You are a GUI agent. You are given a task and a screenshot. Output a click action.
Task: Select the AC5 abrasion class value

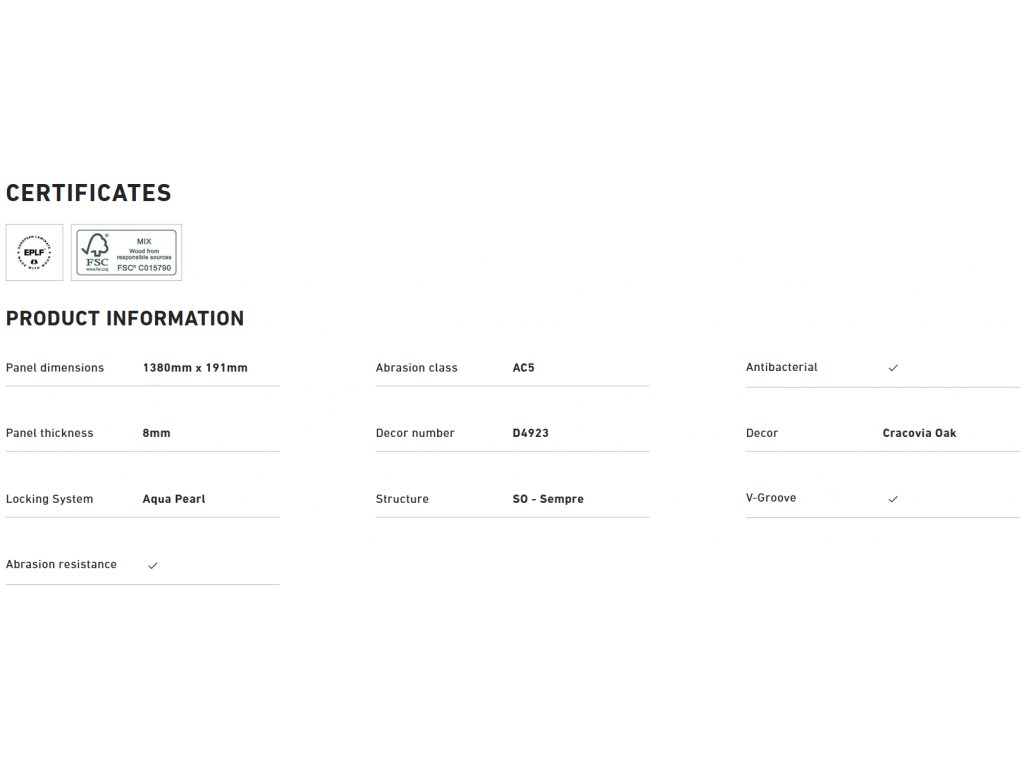(523, 368)
